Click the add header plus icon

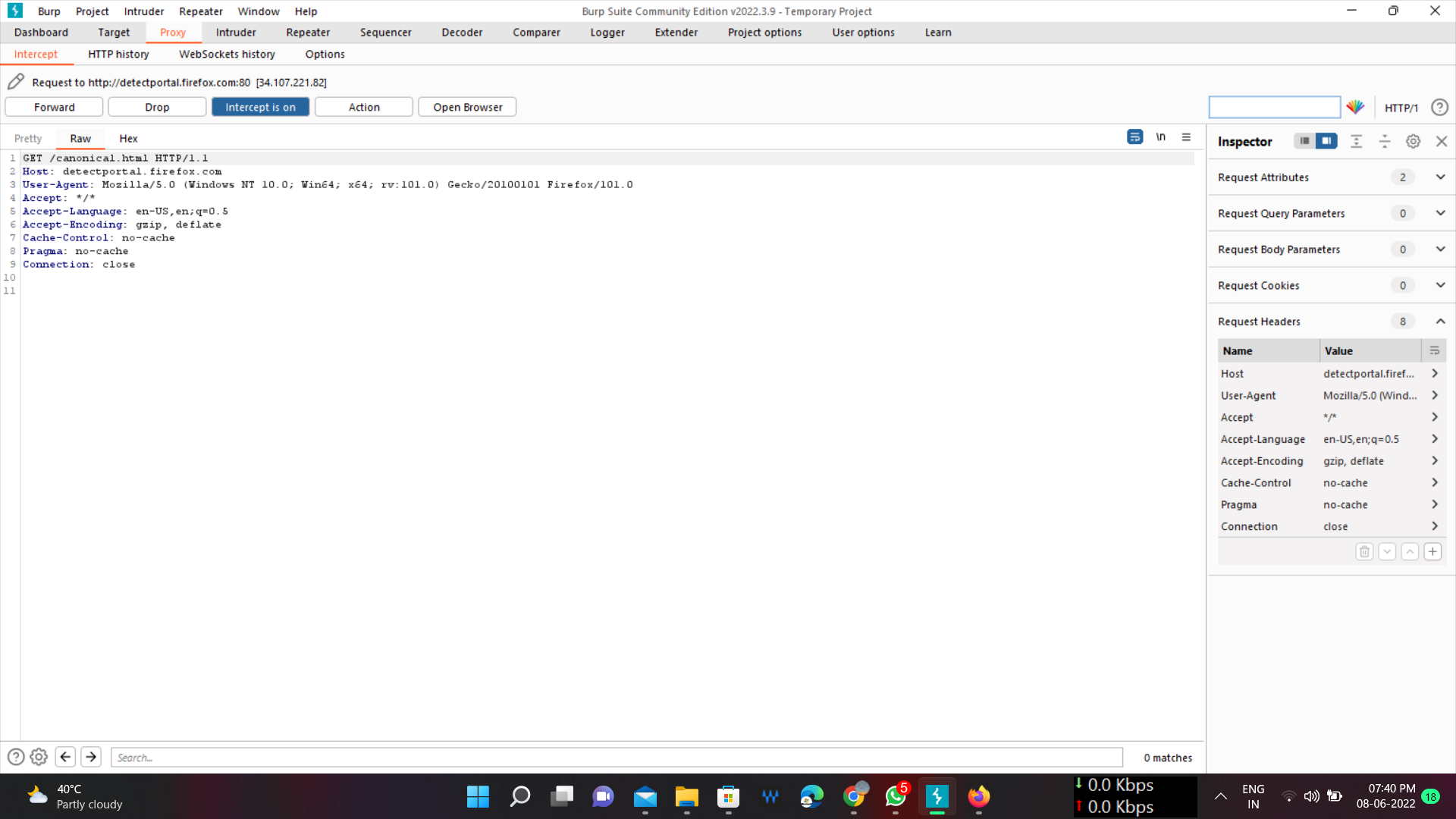tap(1432, 552)
